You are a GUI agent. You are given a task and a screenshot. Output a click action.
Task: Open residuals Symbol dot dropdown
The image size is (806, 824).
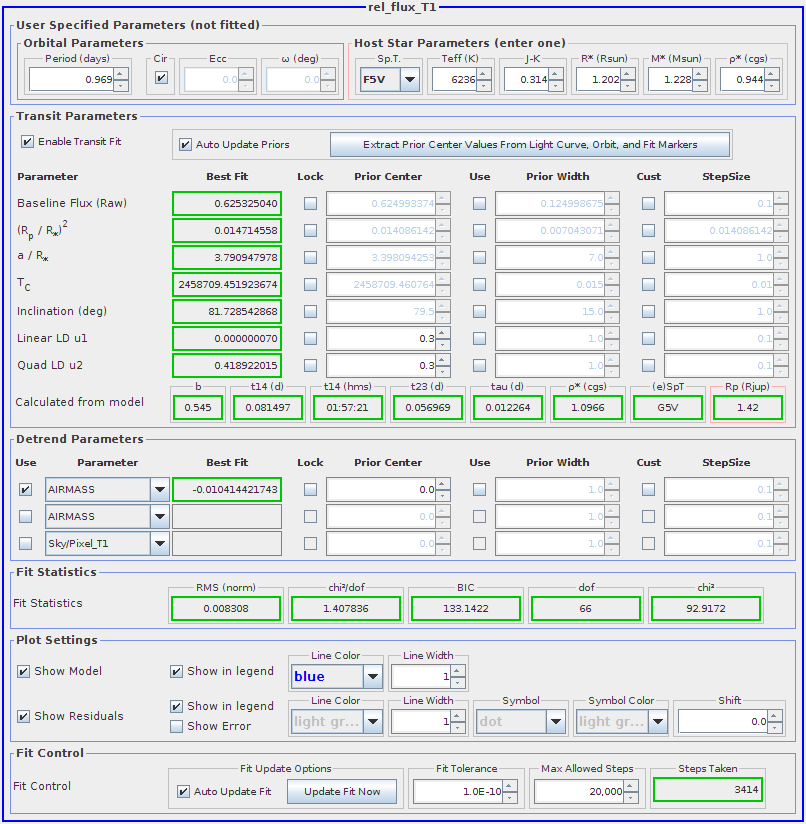pyautogui.click(x=555, y=722)
